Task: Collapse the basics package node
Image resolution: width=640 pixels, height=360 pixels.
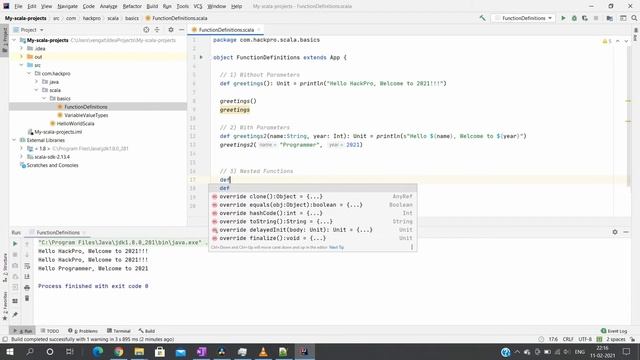Action: tap(44, 98)
